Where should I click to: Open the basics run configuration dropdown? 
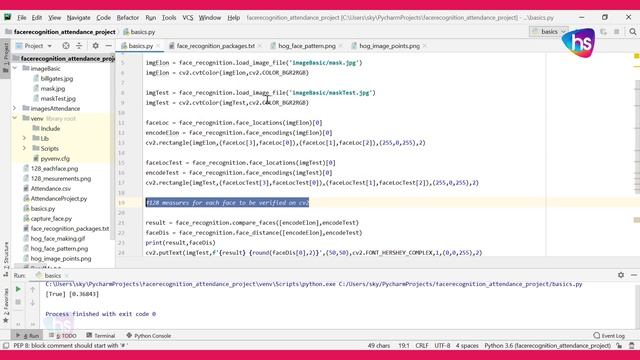tap(549, 31)
